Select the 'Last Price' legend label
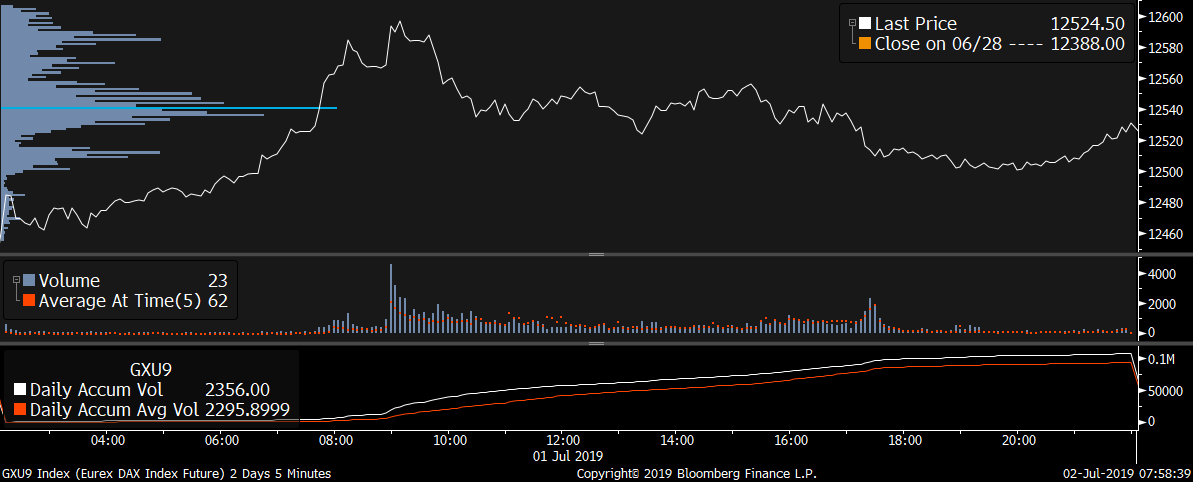This screenshot has height=482, width=1193. (x=915, y=24)
